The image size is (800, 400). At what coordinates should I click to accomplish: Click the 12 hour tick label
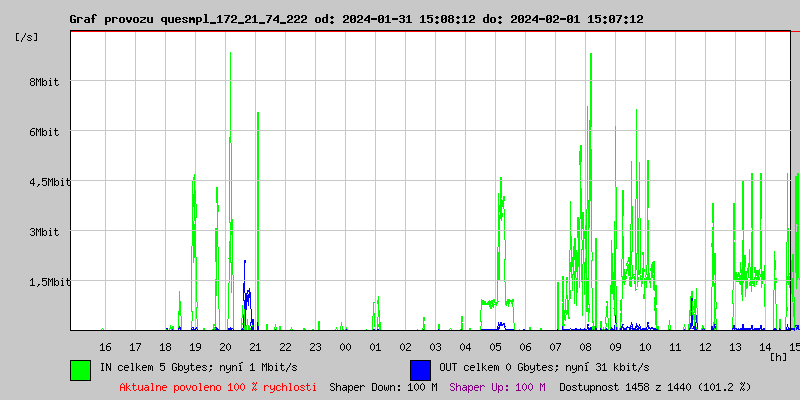(x=705, y=347)
